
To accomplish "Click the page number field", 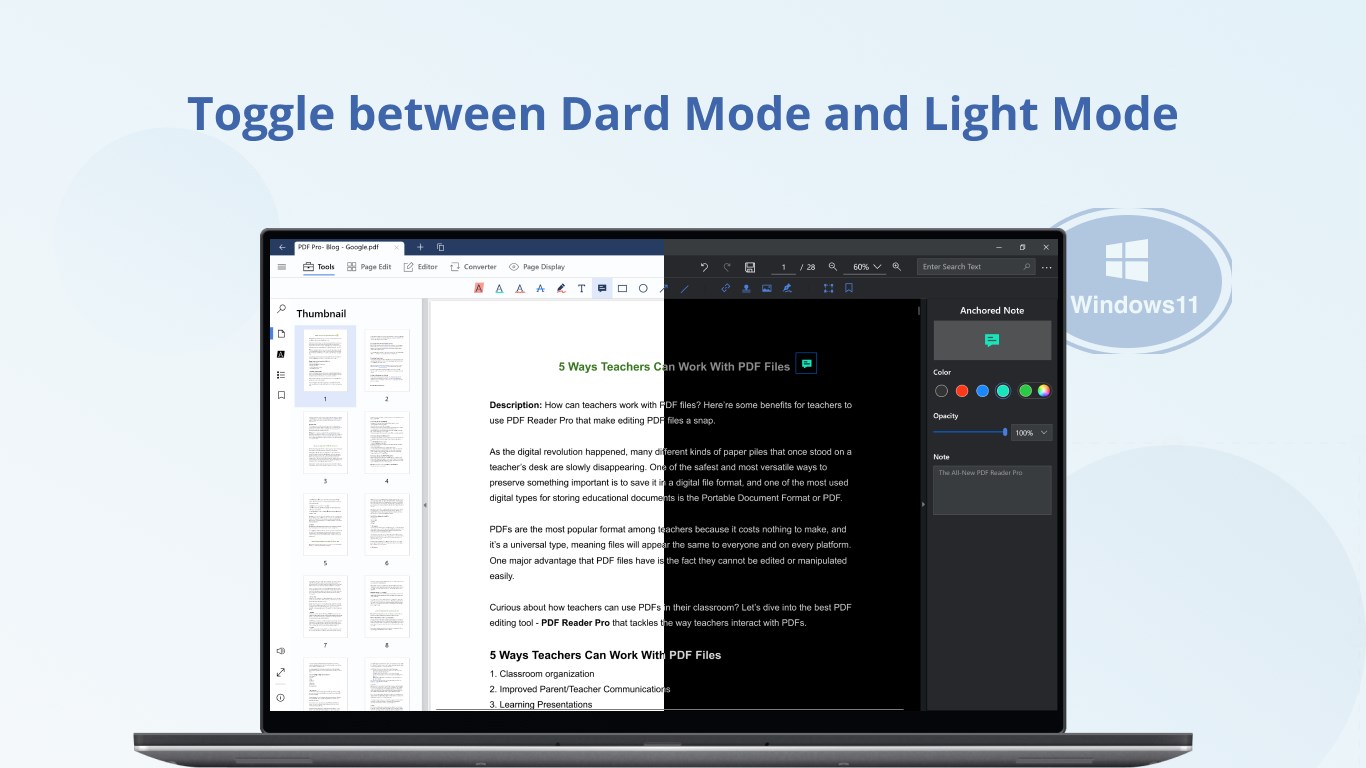I will [784, 267].
